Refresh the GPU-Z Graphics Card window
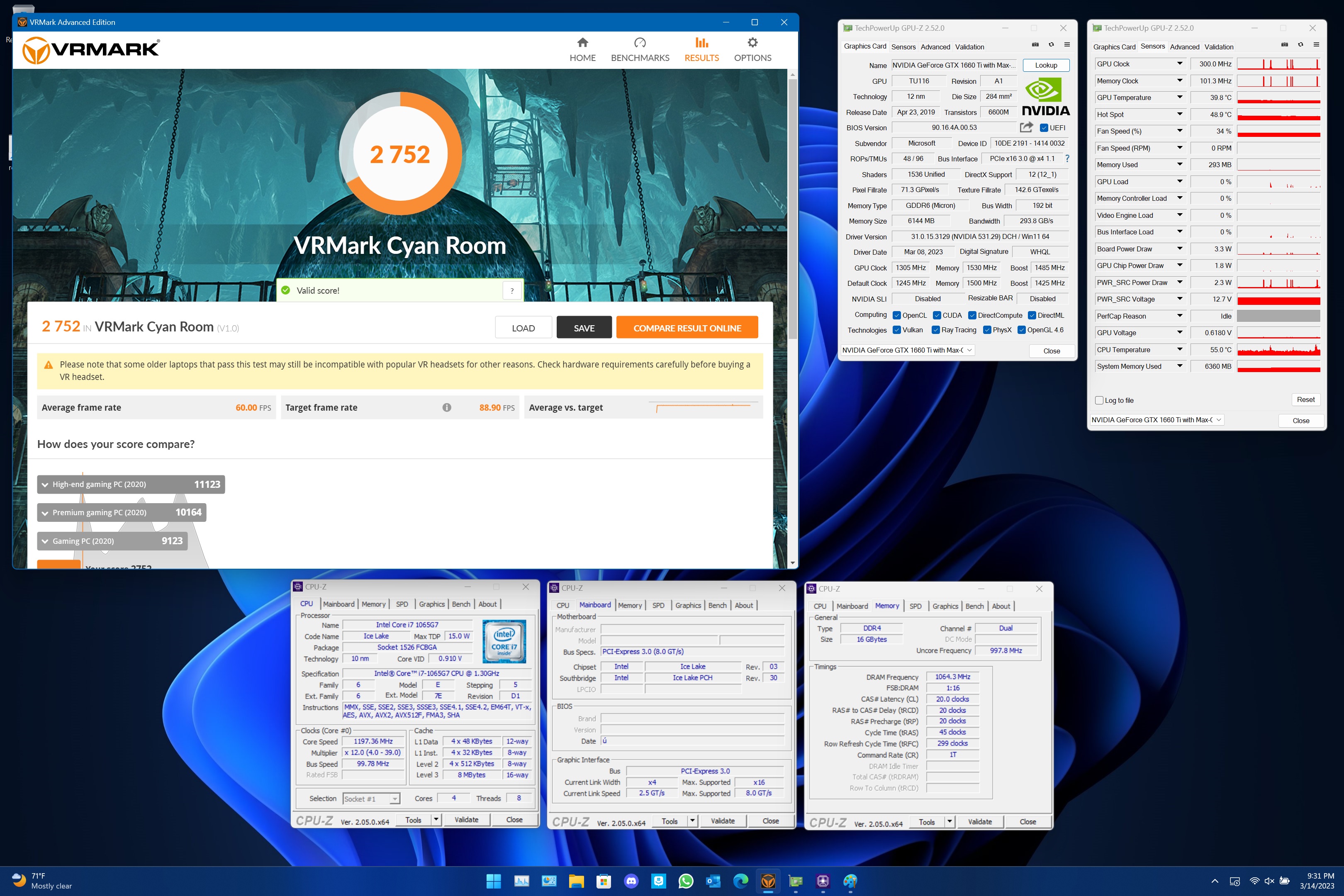 click(1051, 44)
